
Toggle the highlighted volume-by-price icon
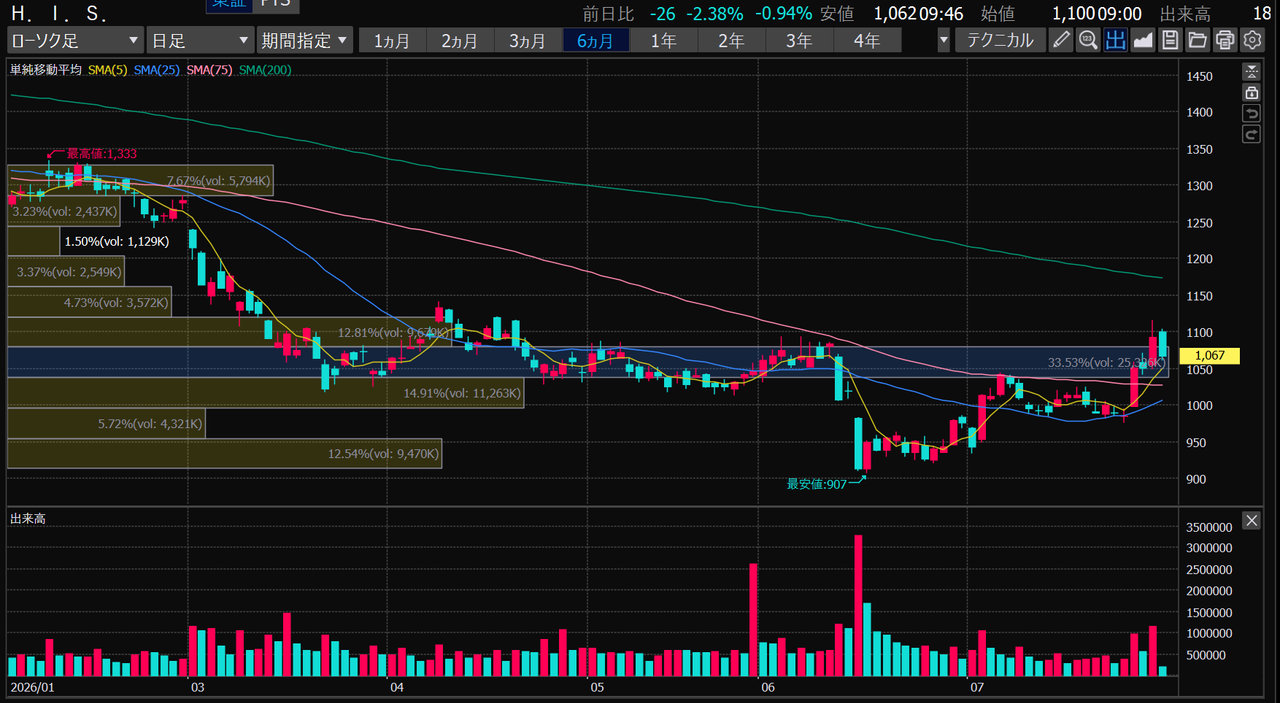coord(1115,40)
